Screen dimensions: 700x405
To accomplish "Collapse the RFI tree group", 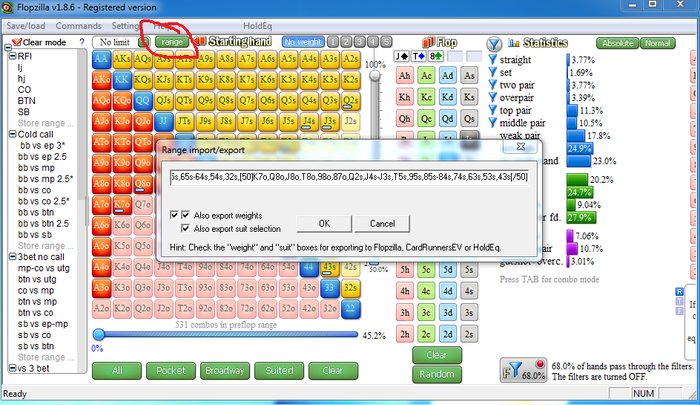I will (13, 56).
